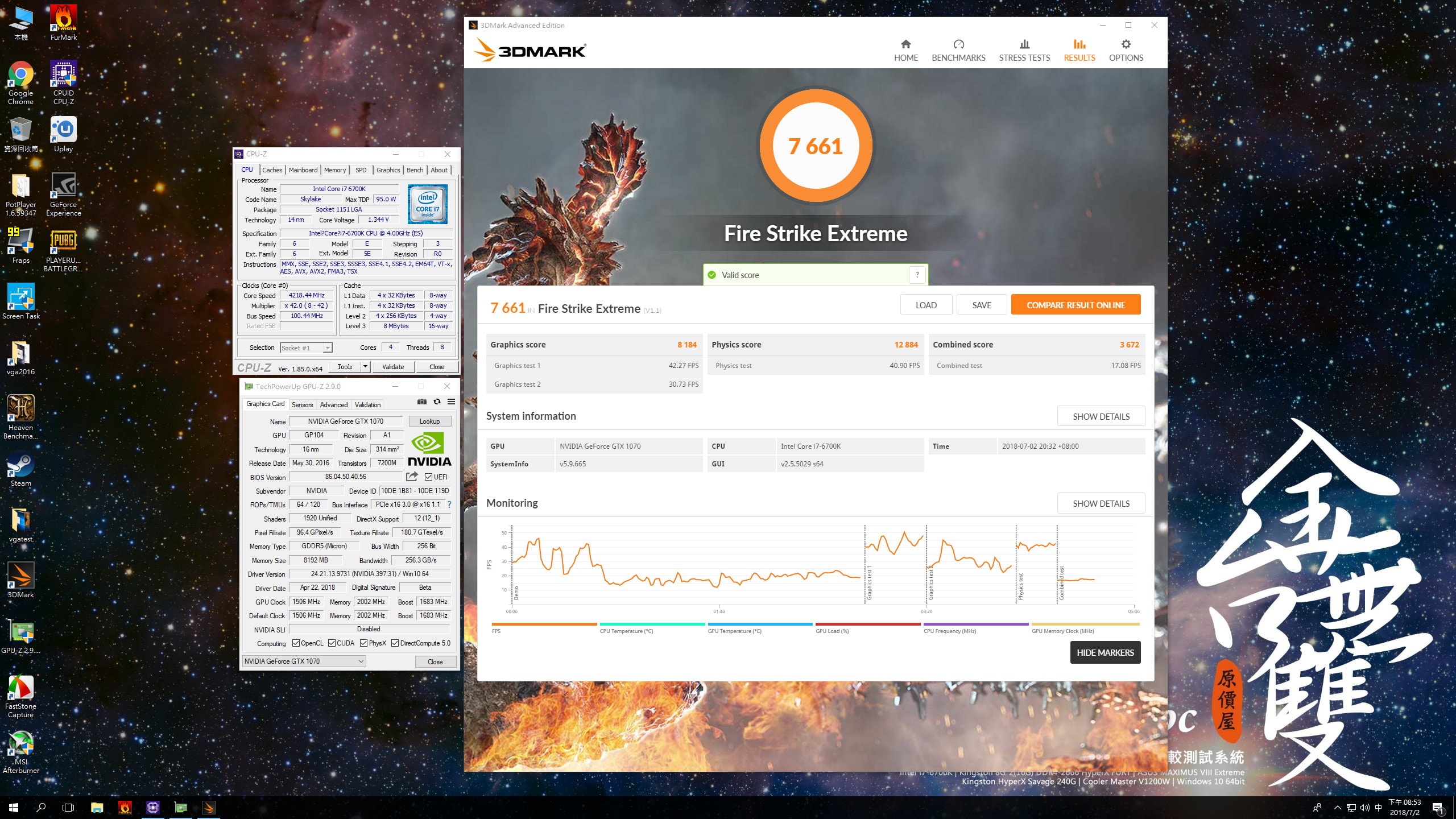Open the Steam desktop icon
1456x819 pixels.
pyautogui.click(x=20, y=469)
